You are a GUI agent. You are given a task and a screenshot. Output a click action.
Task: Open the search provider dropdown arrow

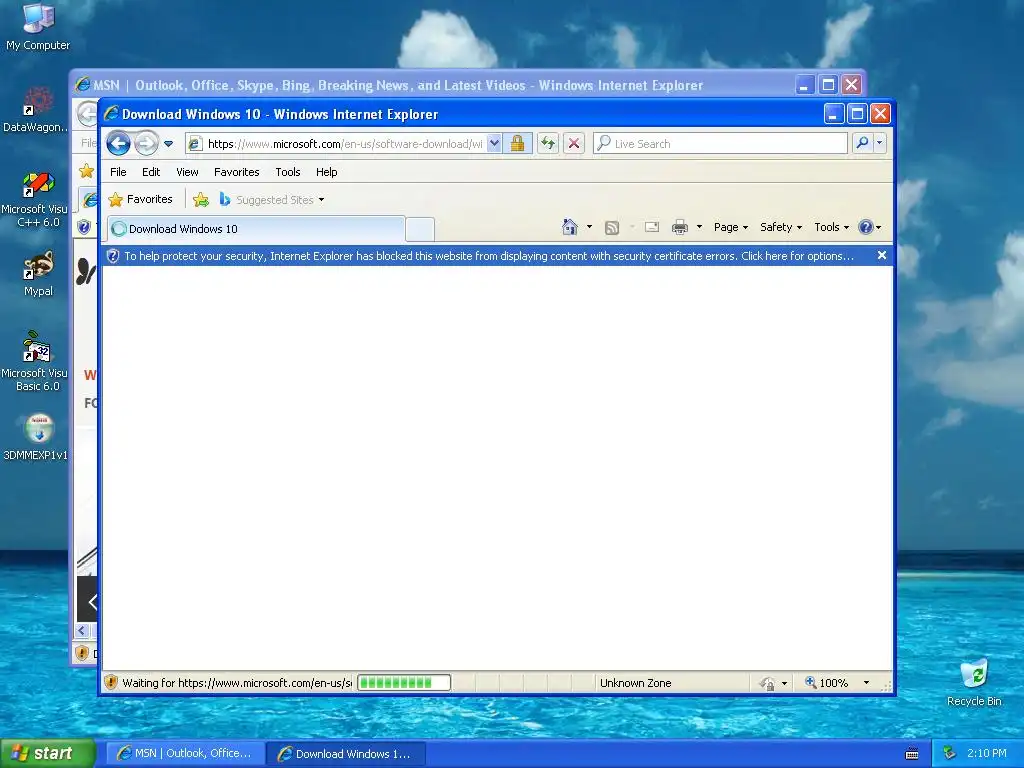[x=880, y=143]
